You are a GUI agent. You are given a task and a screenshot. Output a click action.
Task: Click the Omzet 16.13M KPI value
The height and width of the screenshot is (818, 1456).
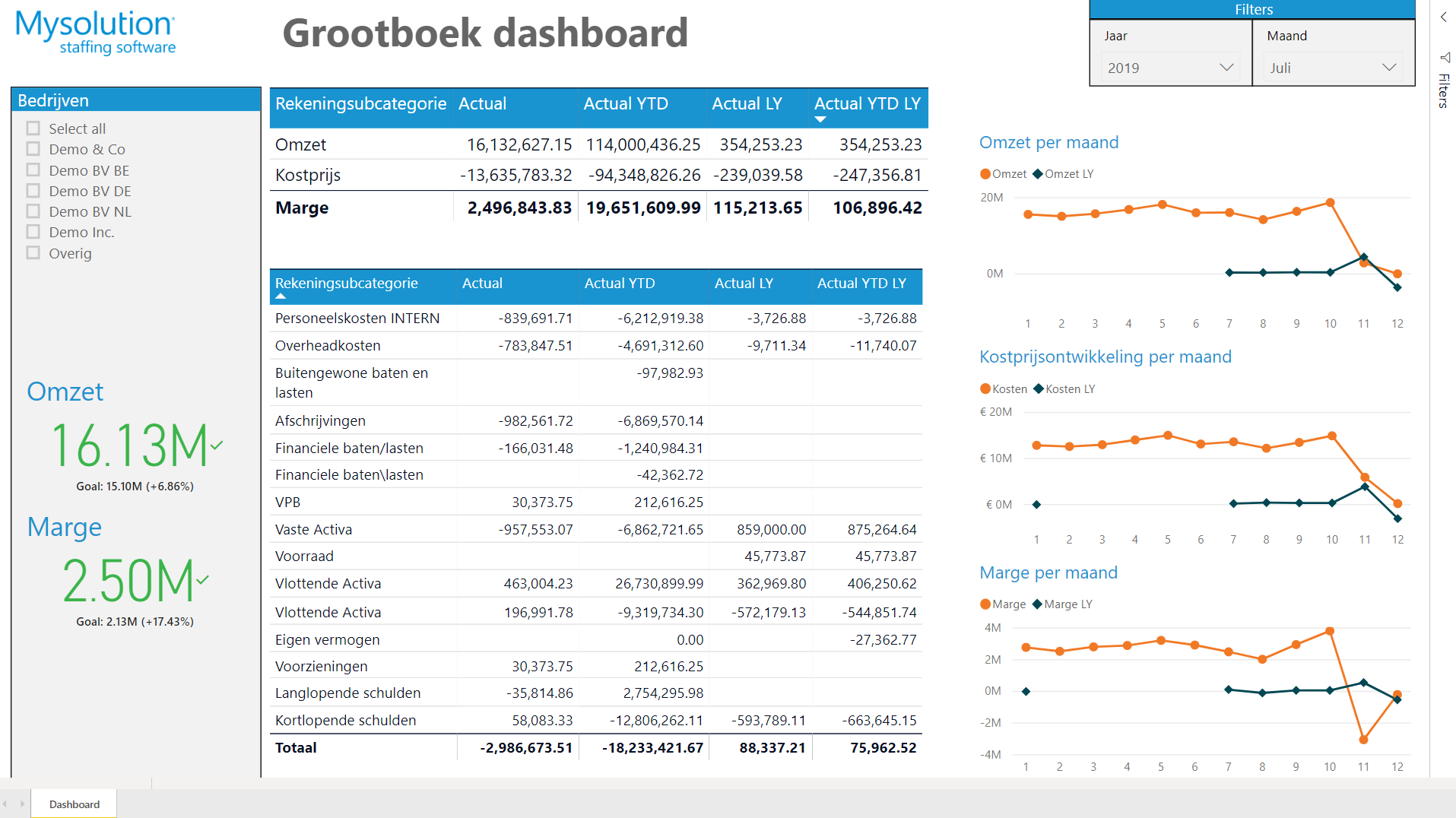129,446
